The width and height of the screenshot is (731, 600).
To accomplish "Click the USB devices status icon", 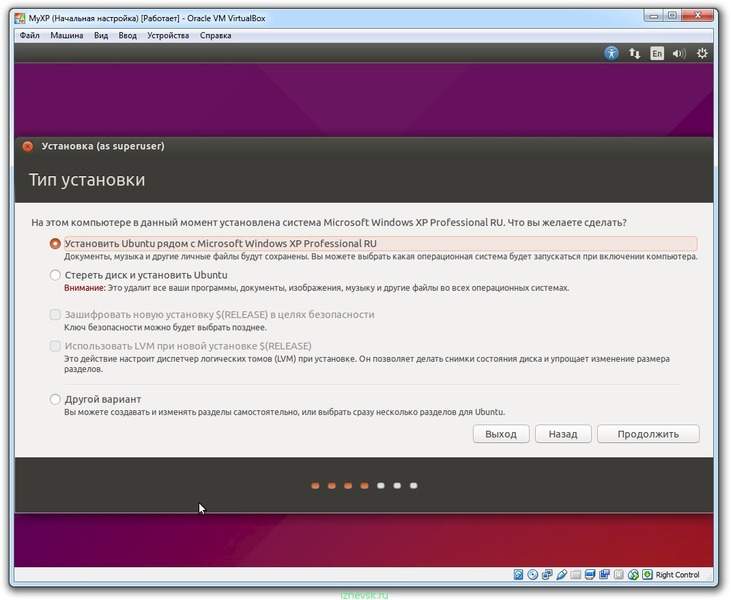I will [562, 575].
